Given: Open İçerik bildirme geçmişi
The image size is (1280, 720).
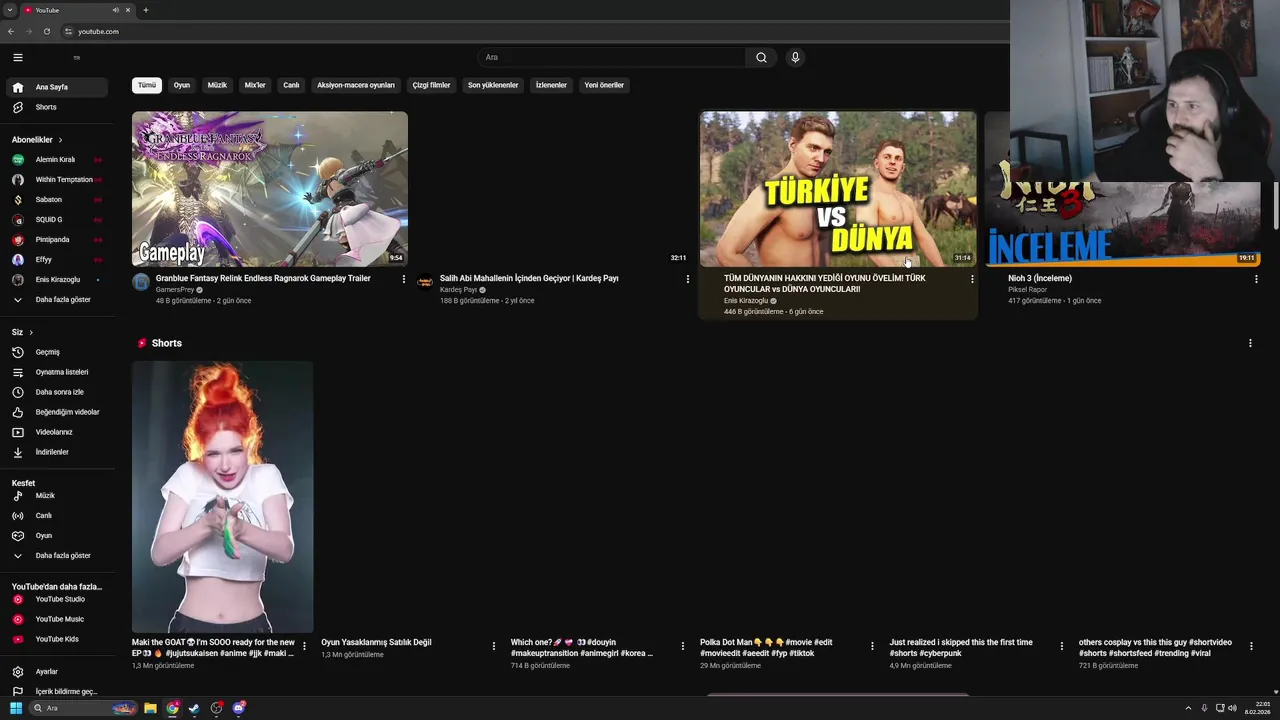Looking at the screenshot, I should (x=57, y=692).
